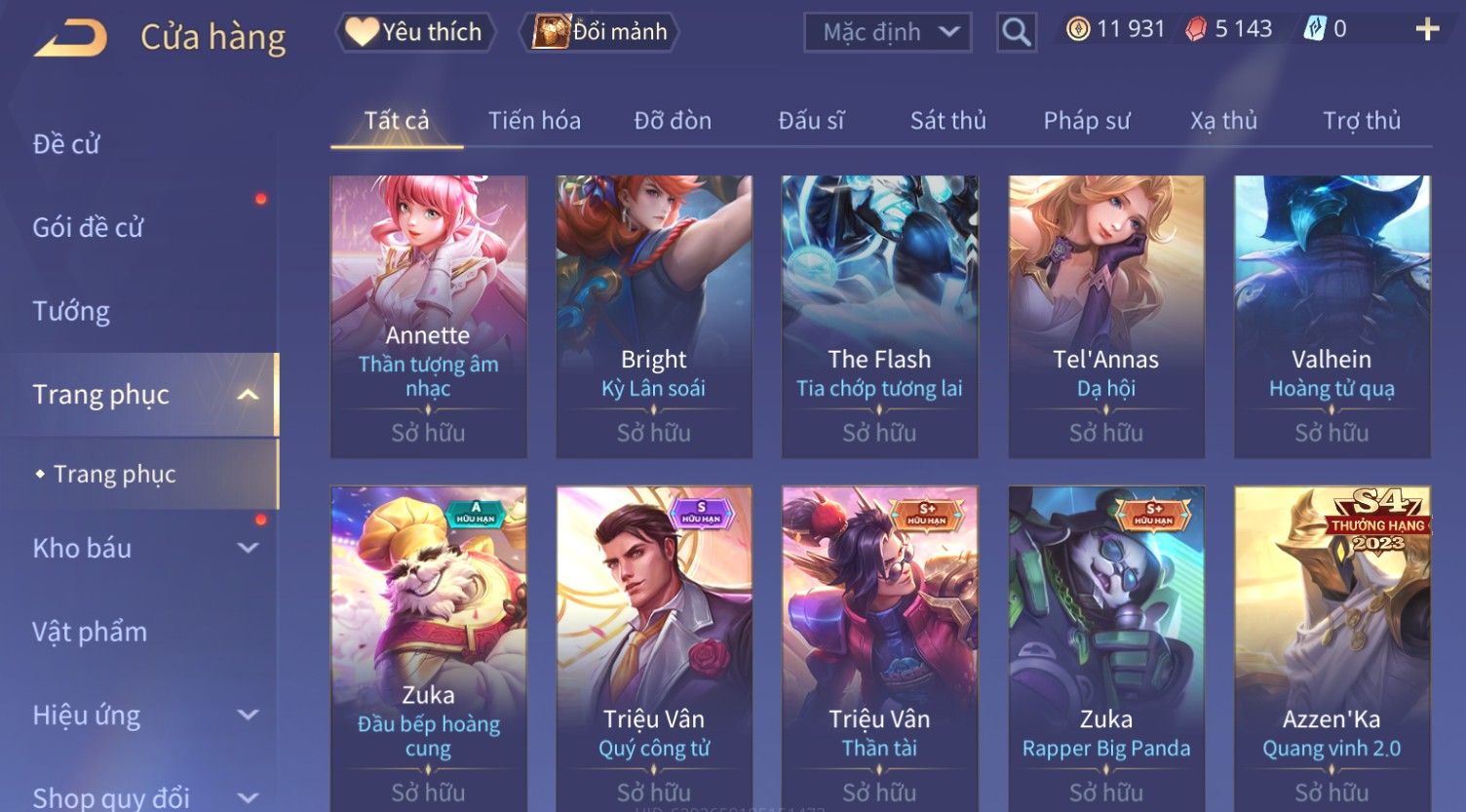Expand the Kho báu sidebar section
This screenshot has height=812, width=1466.
pos(248,549)
